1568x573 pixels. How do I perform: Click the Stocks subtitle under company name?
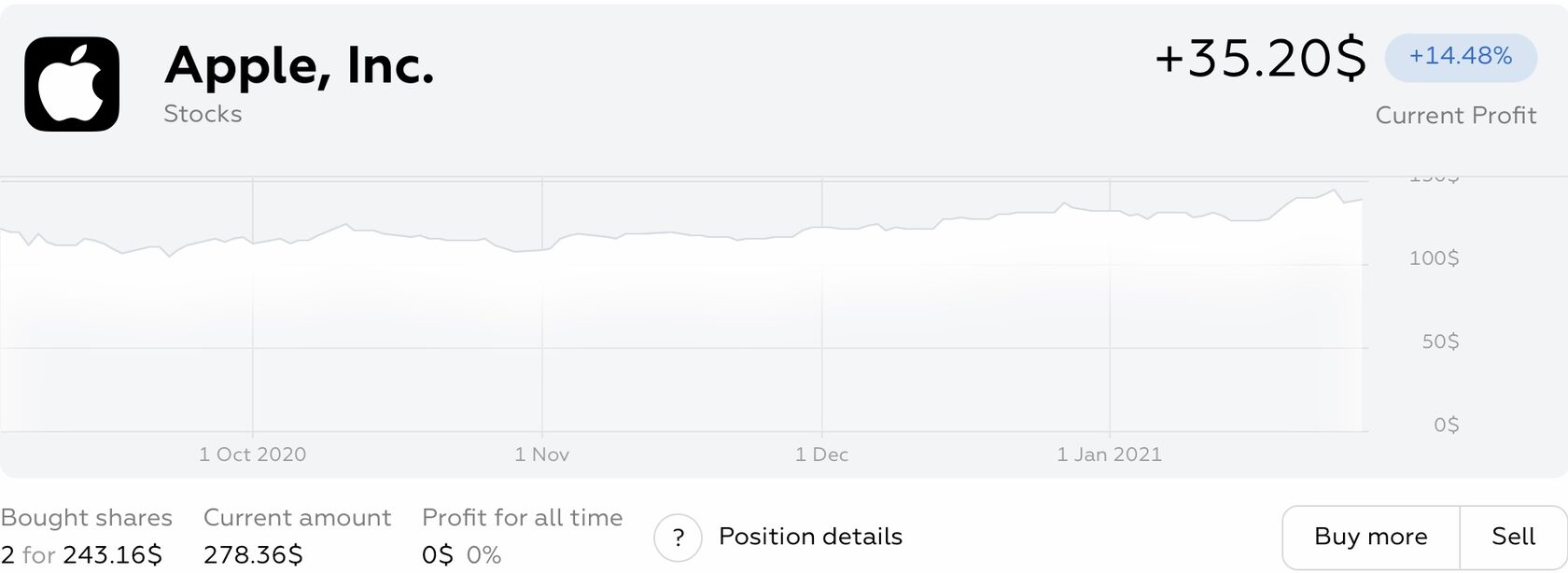pyautogui.click(x=203, y=114)
